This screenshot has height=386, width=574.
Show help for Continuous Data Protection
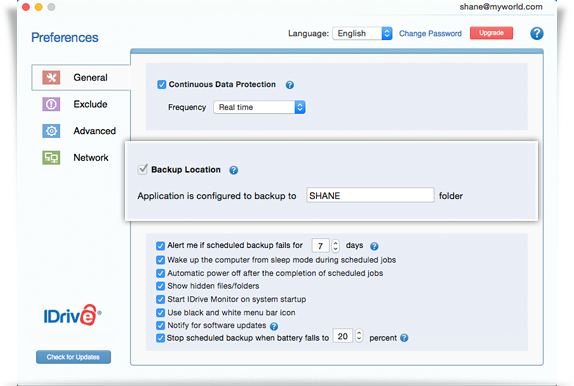coord(290,85)
